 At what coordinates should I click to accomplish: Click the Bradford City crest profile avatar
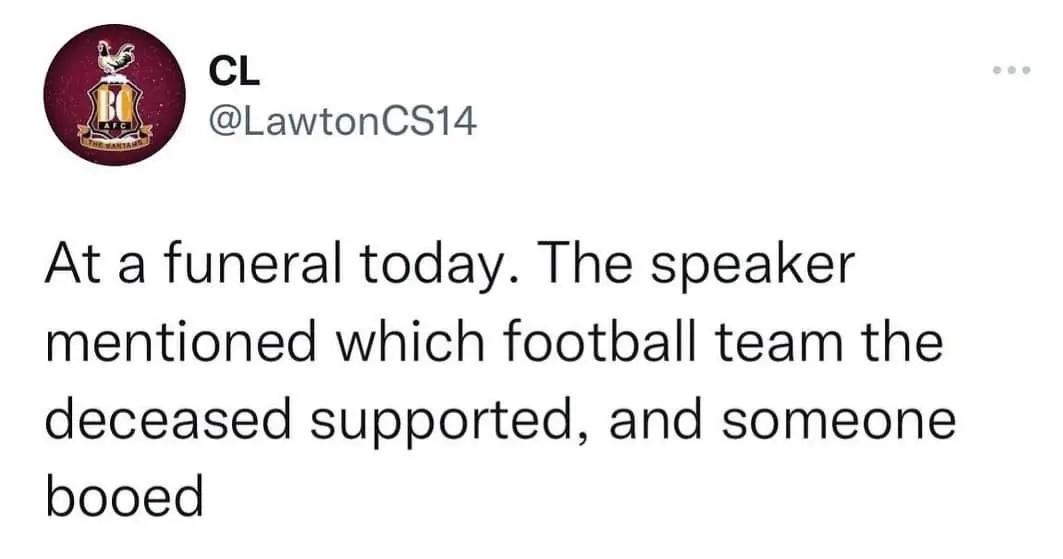tap(115, 94)
